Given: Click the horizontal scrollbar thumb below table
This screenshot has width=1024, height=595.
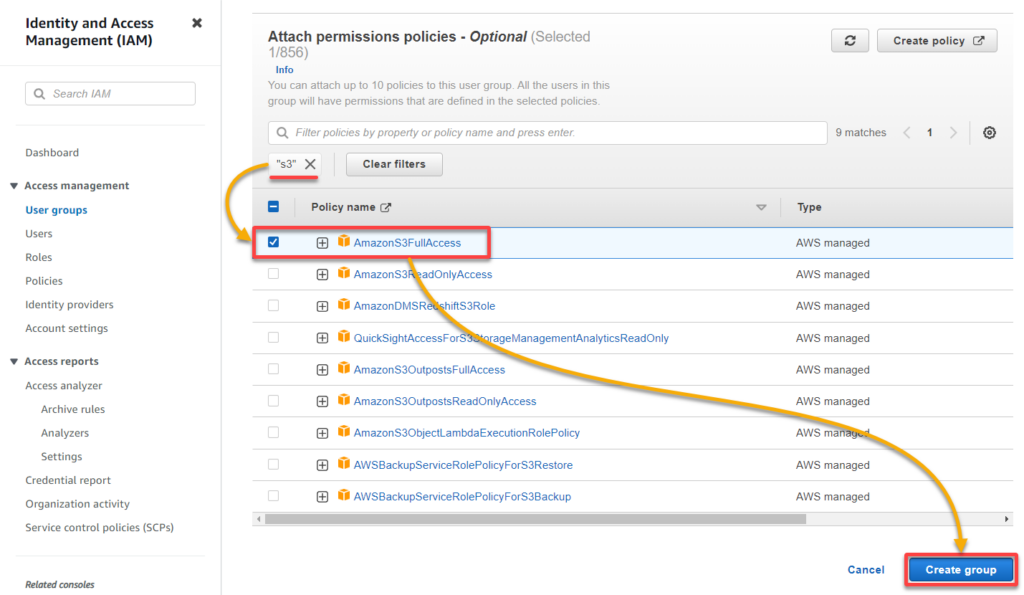Looking at the screenshot, I should (536, 519).
